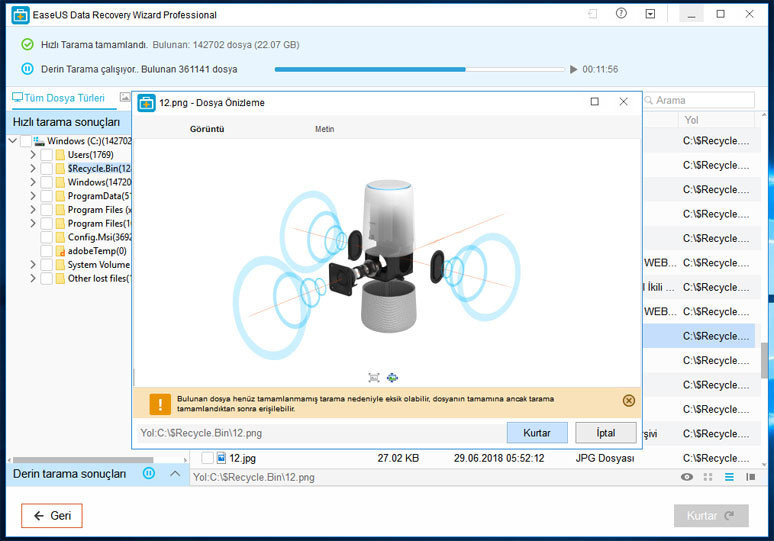Open the help question mark icon
The height and width of the screenshot is (541, 774).
pos(621,14)
